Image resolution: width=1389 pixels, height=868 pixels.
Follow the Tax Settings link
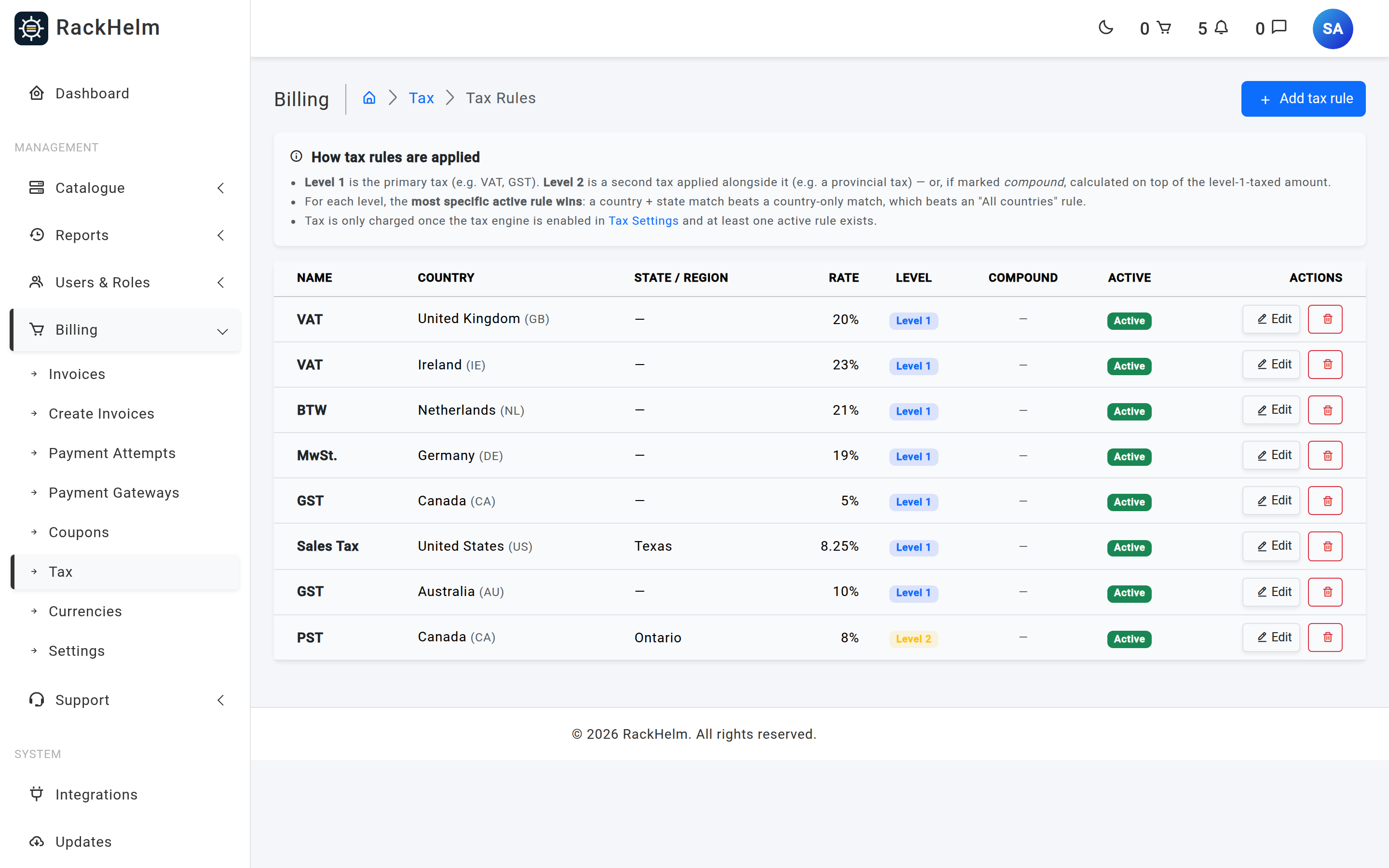(643, 221)
